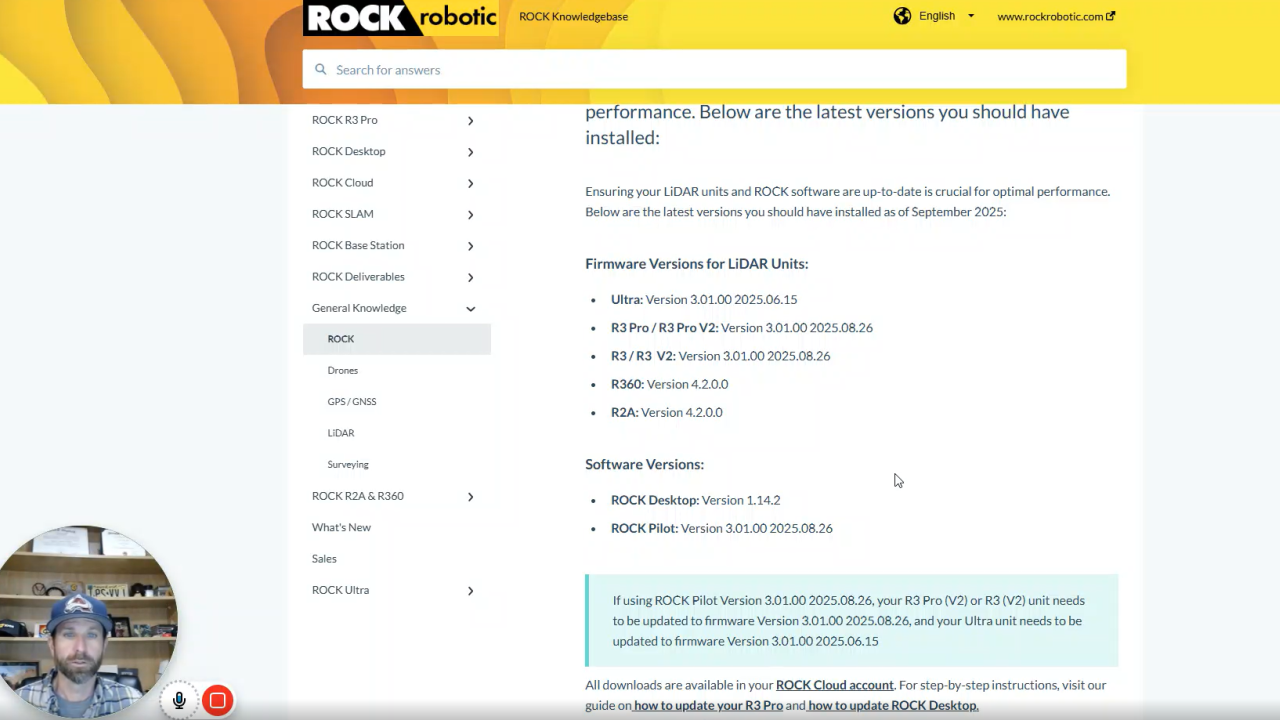This screenshot has height=720, width=1280.
Task: Select the GPS / GNSS subcategory
Action: click(x=351, y=401)
